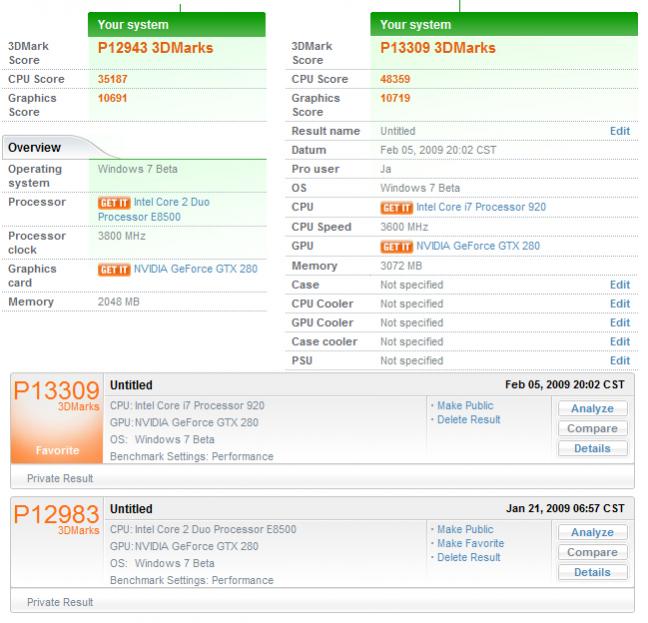Click Benchmark Settings: Performance under P12983
Screen dimensions: 648x623
tap(192, 580)
